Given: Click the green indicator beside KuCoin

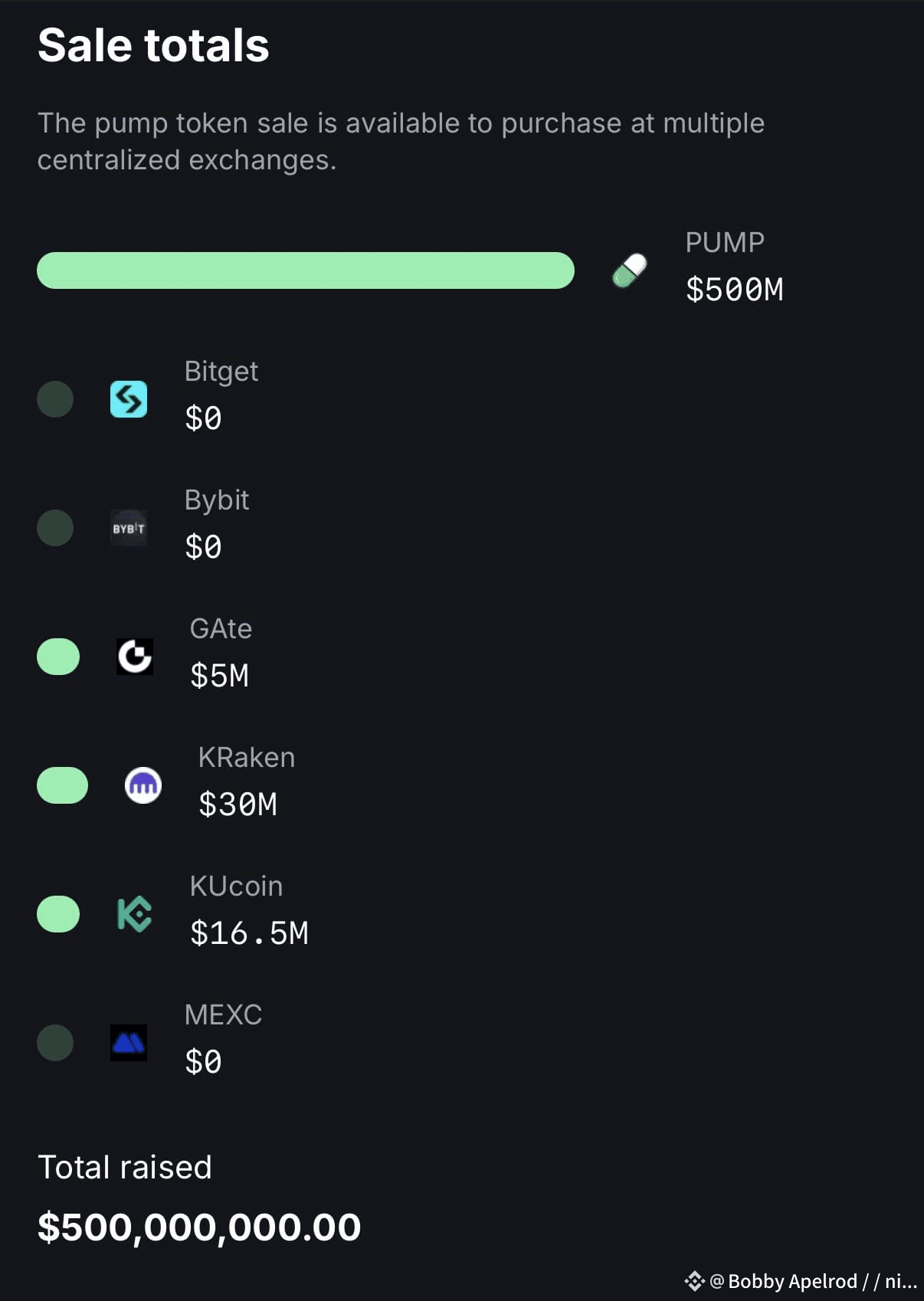Looking at the screenshot, I should click(58, 914).
